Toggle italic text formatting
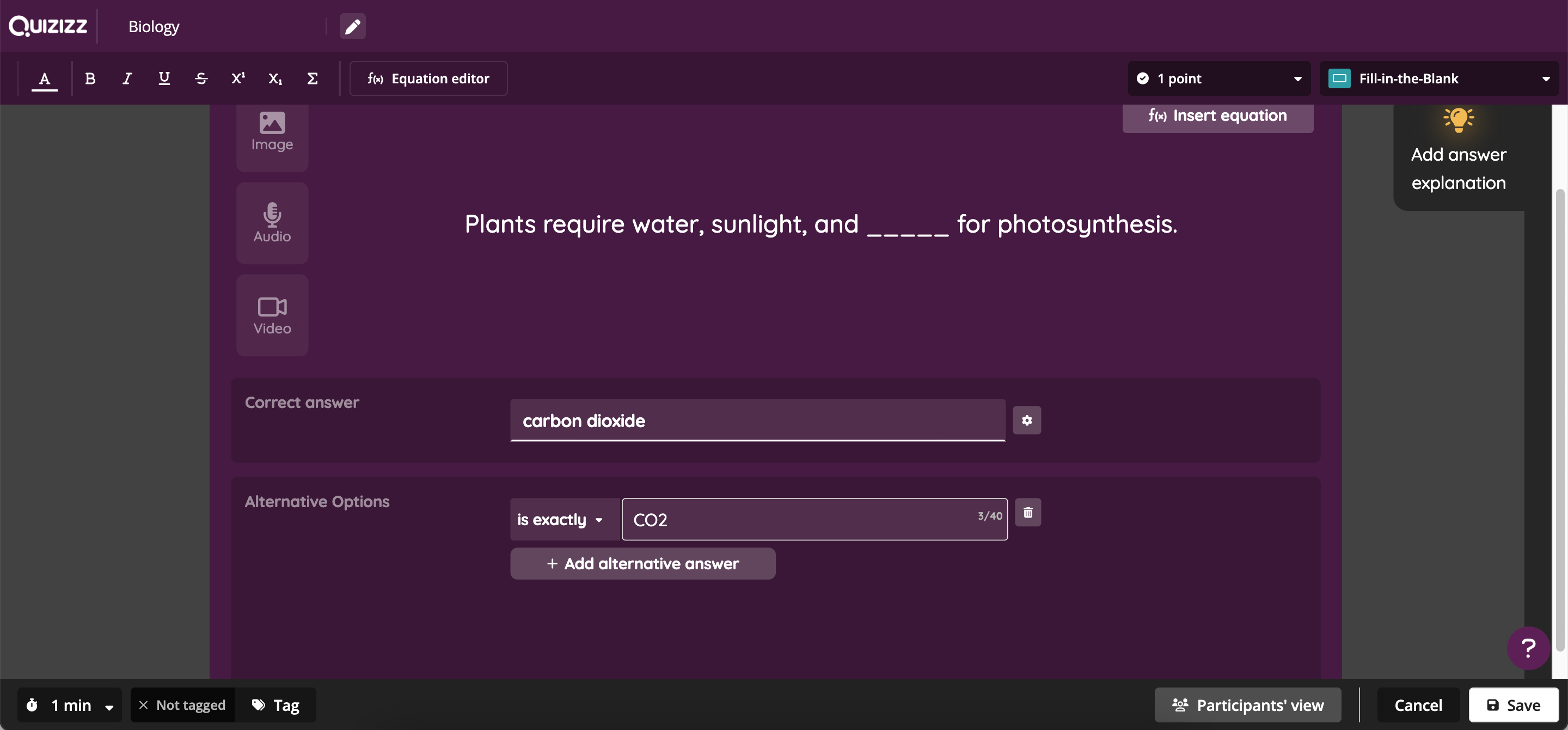The image size is (1568, 730). [x=127, y=78]
